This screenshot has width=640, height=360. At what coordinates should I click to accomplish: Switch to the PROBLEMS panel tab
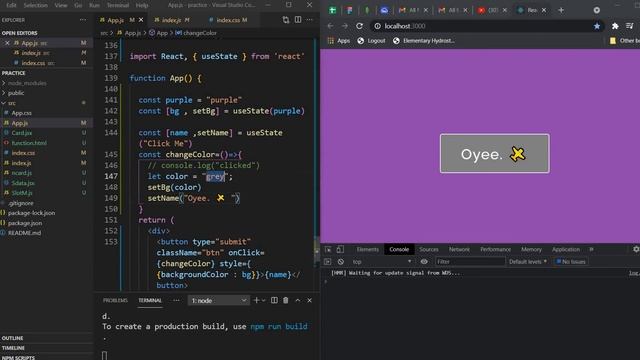[115, 300]
